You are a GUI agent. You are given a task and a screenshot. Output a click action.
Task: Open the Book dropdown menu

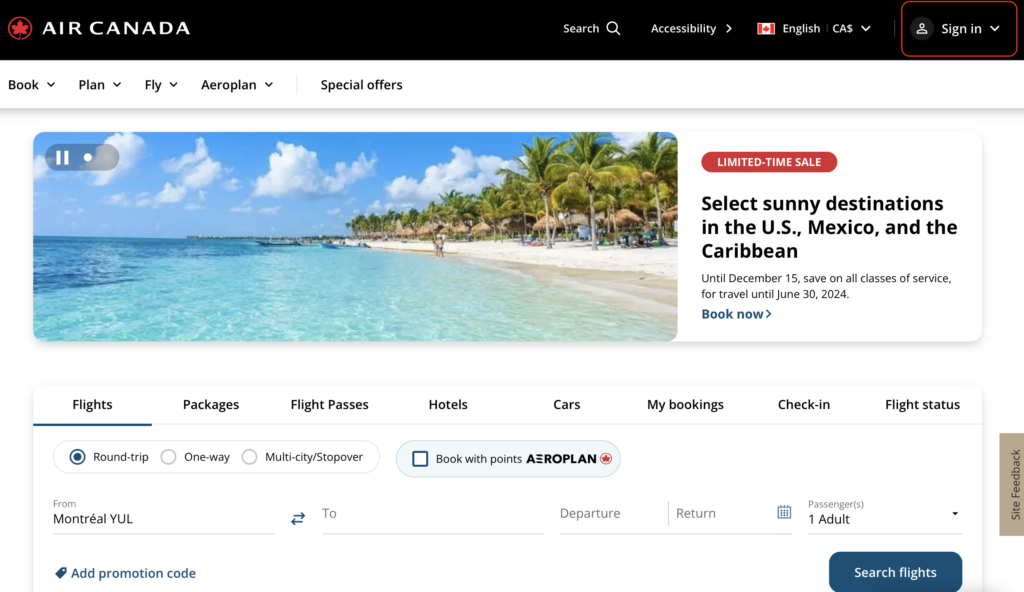pyautogui.click(x=30, y=85)
